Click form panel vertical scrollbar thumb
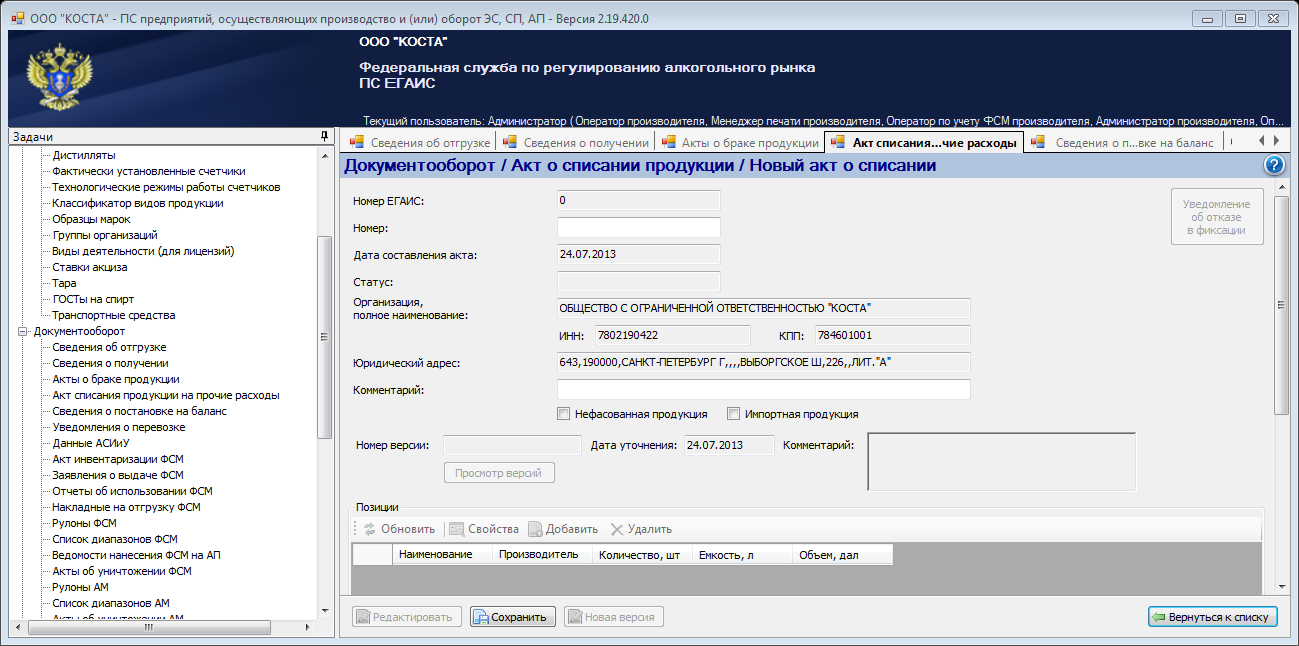Image resolution: width=1299 pixels, height=646 pixels. [1282, 305]
